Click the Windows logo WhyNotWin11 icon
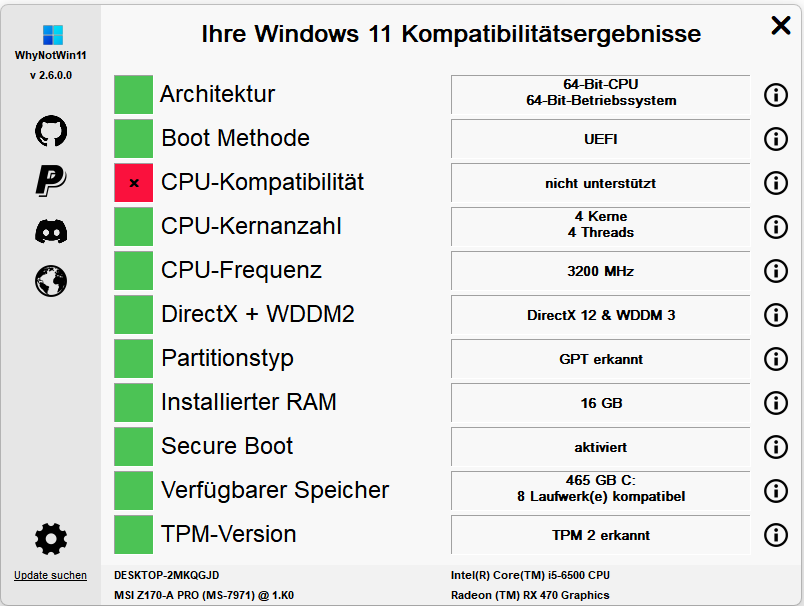804x606 pixels. 52,35
